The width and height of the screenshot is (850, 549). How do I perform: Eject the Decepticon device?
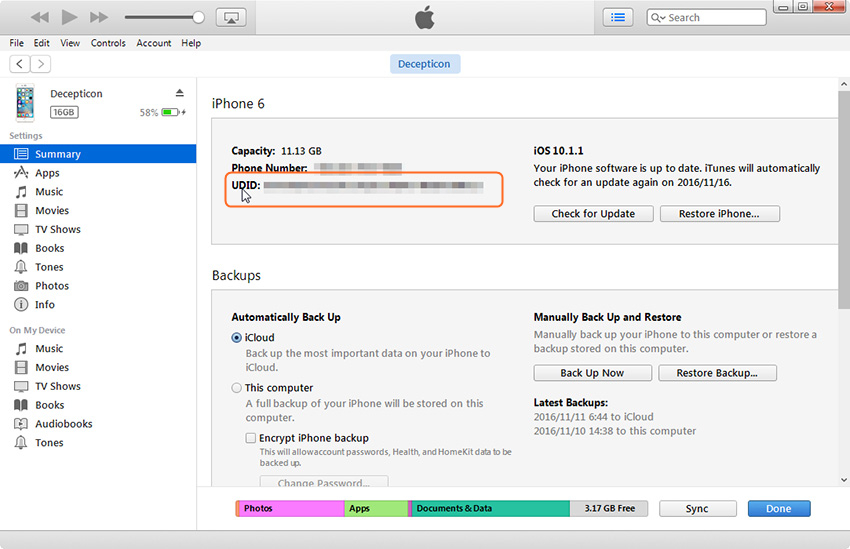(179, 93)
